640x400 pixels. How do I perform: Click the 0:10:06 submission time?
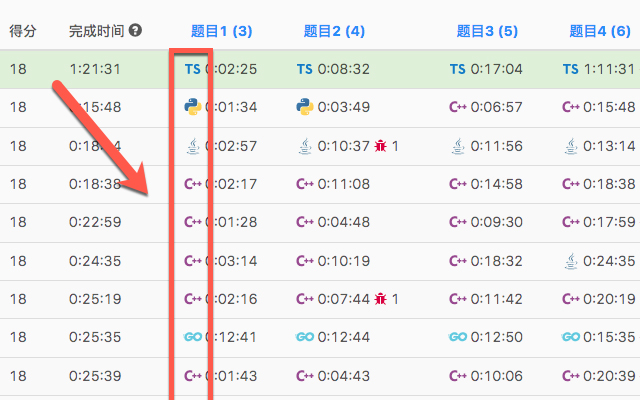(x=496, y=376)
